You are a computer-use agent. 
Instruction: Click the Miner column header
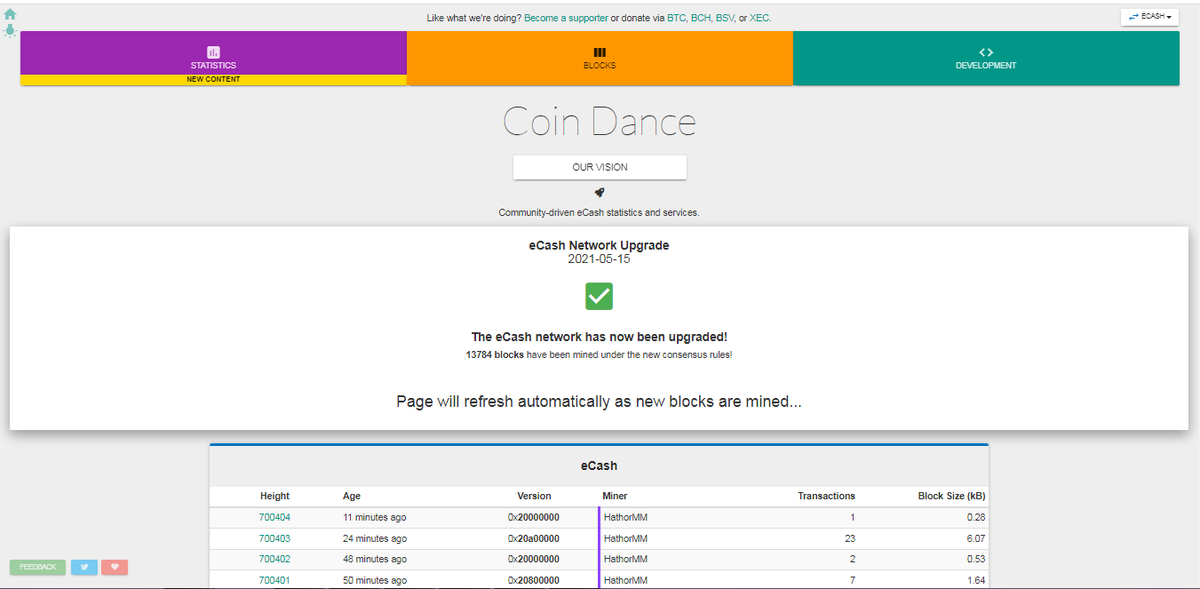click(615, 496)
